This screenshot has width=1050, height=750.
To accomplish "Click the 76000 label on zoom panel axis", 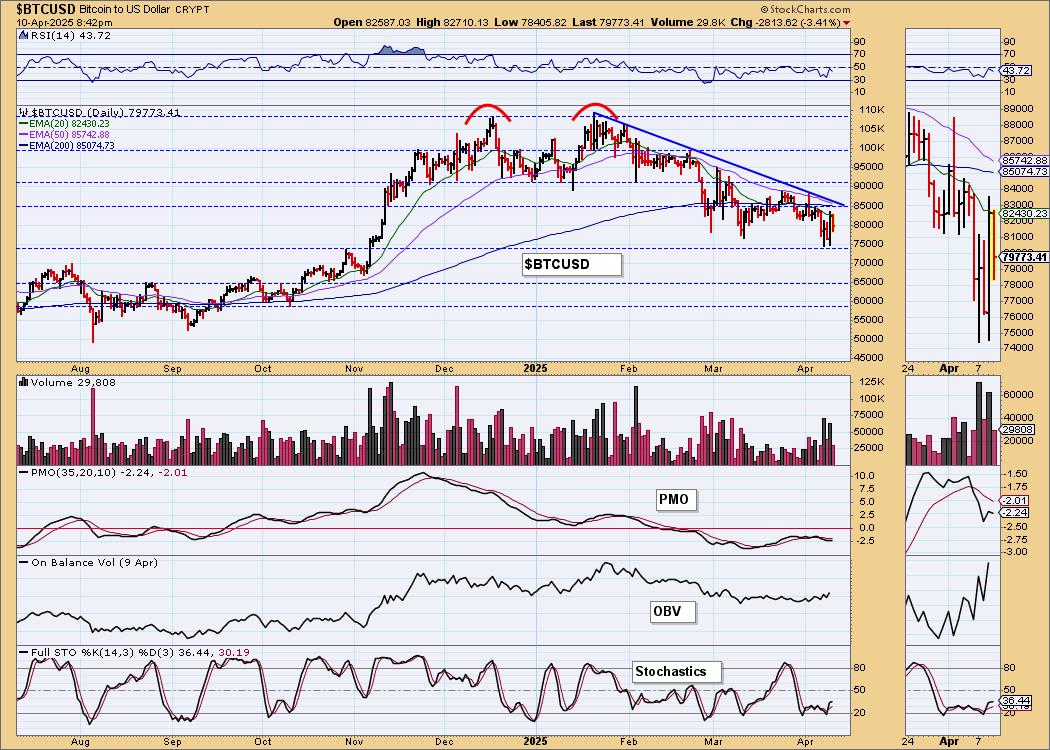I will click(1019, 316).
